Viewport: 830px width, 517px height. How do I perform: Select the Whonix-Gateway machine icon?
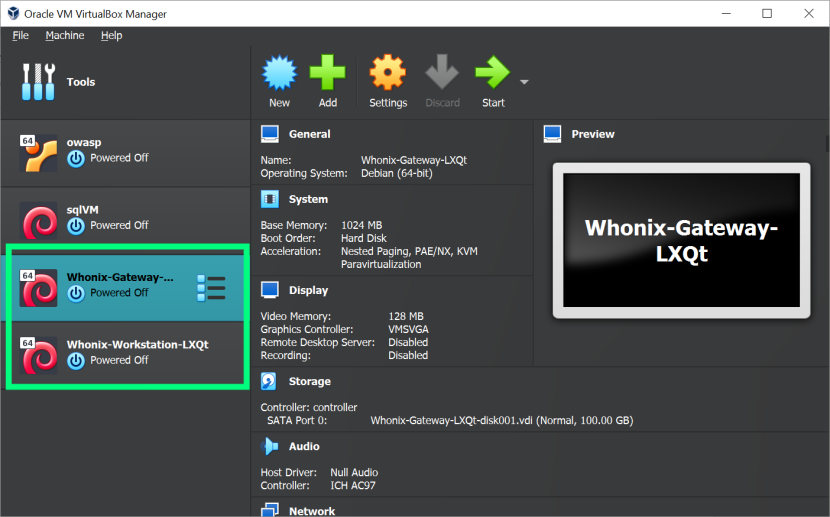point(38,288)
